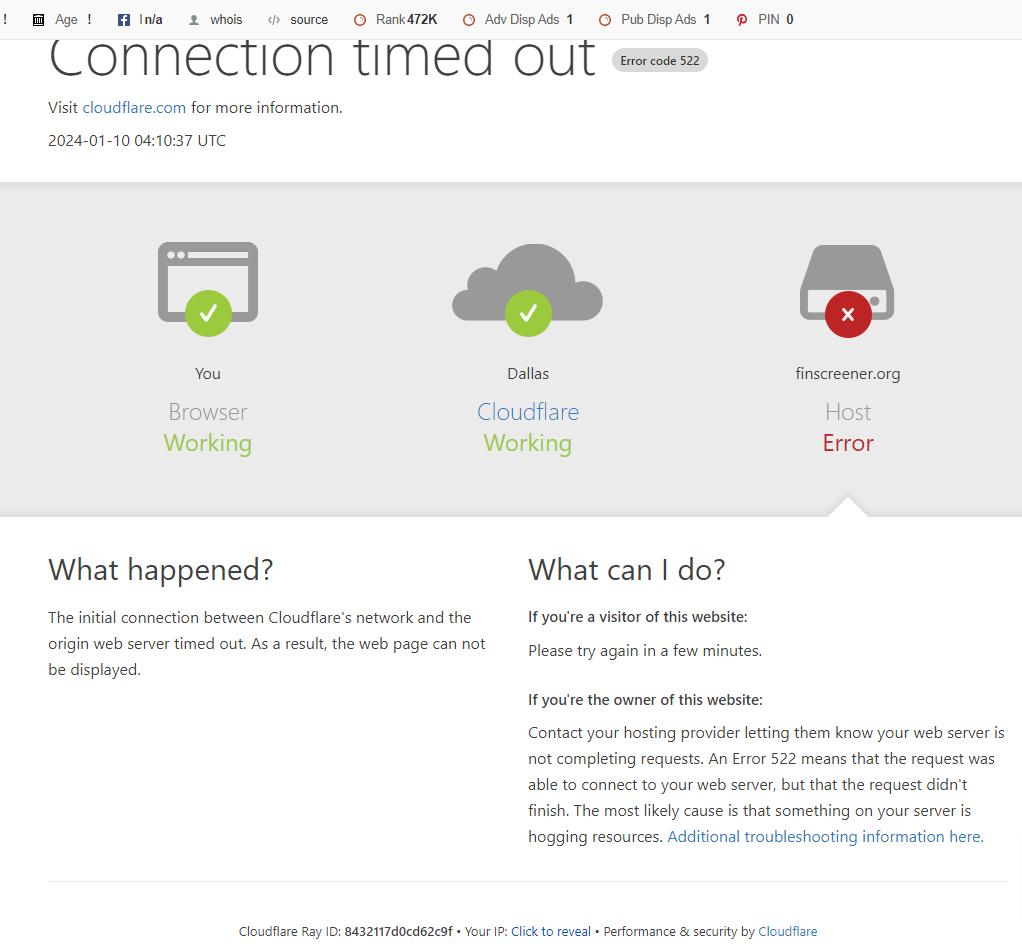The height and width of the screenshot is (948, 1022).
Task: Click the host server icon with red X
Action: tap(847, 291)
